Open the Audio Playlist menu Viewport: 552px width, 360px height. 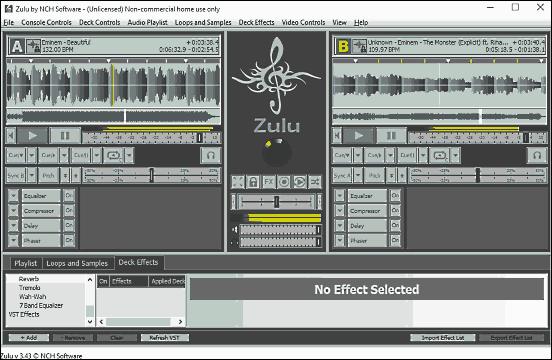coord(148,23)
